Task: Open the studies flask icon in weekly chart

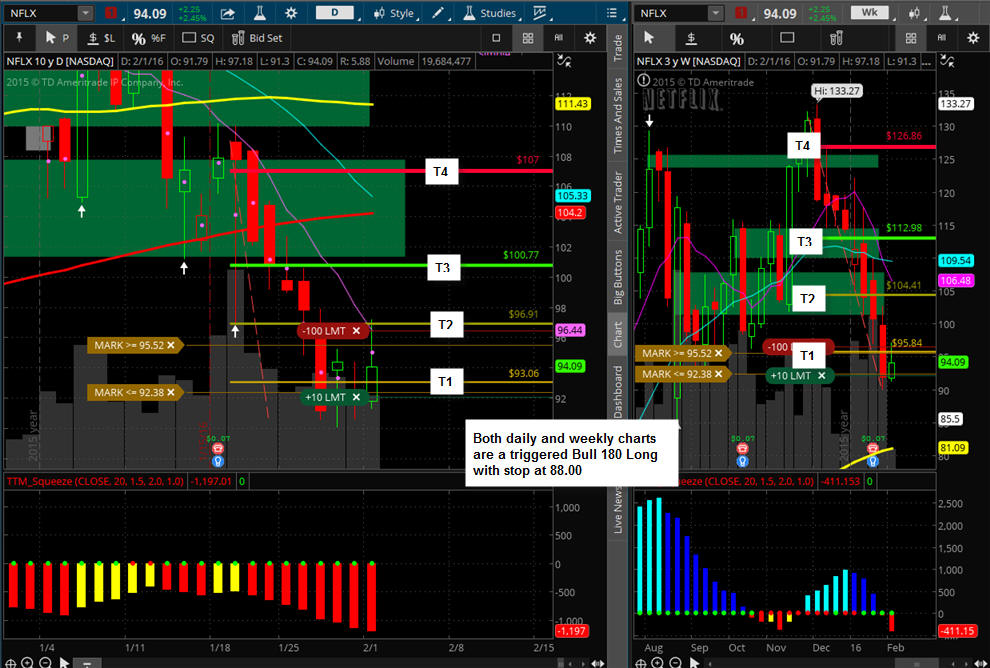Action: pyautogui.click(x=945, y=13)
